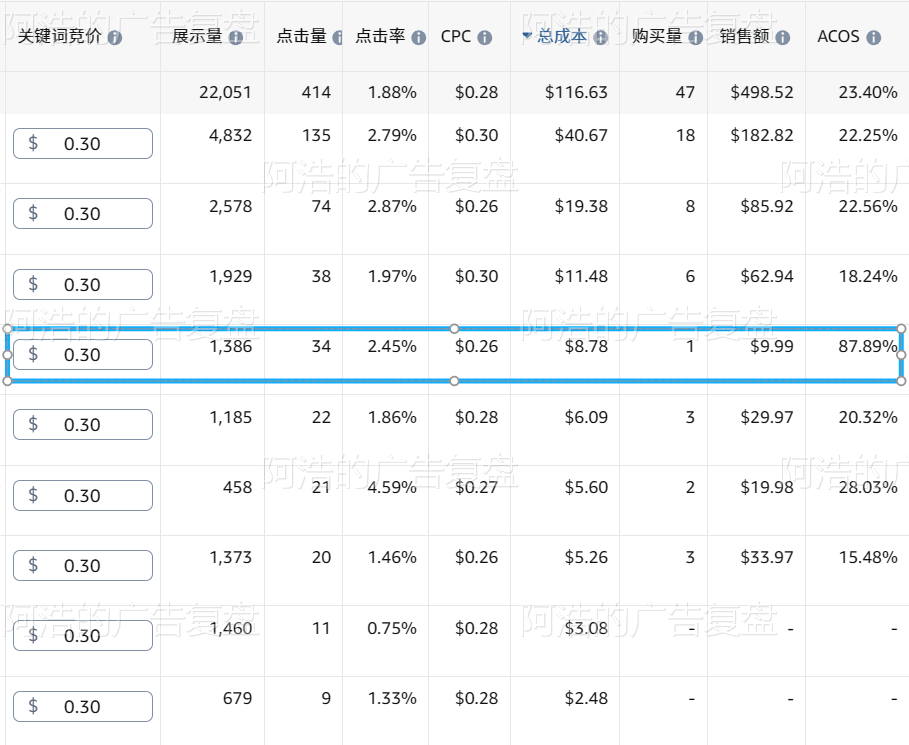Click info icon next to 总成本 header
909x745 pixels.
coord(601,38)
